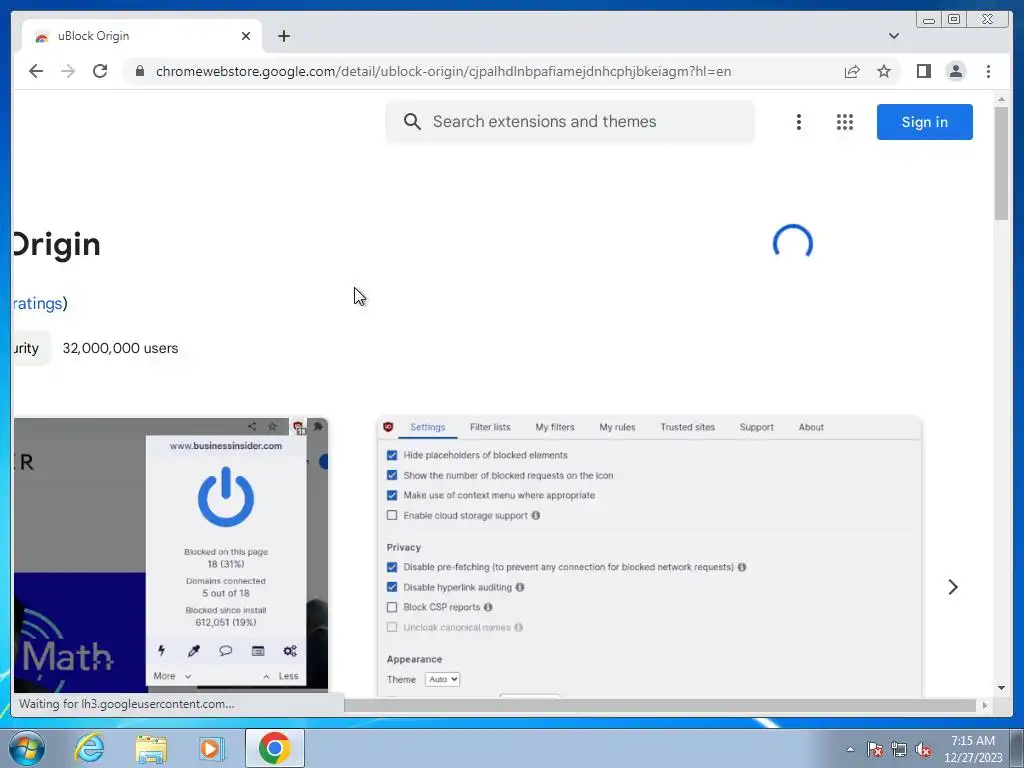Image resolution: width=1024 pixels, height=768 pixels.
Task: Open Windows Explorer from taskbar
Action: [x=151, y=748]
